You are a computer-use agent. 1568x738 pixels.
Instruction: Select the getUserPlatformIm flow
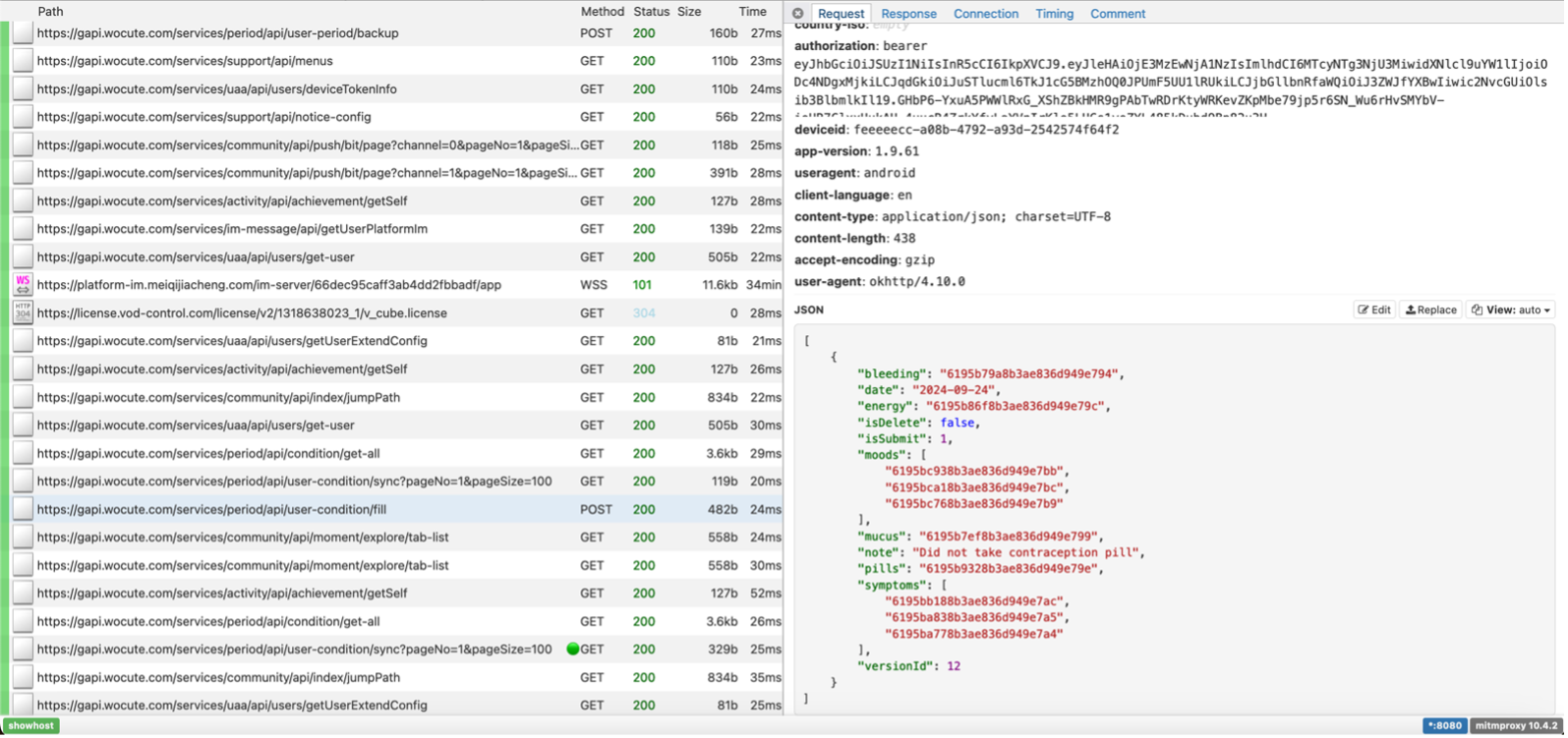click(295, 229)
